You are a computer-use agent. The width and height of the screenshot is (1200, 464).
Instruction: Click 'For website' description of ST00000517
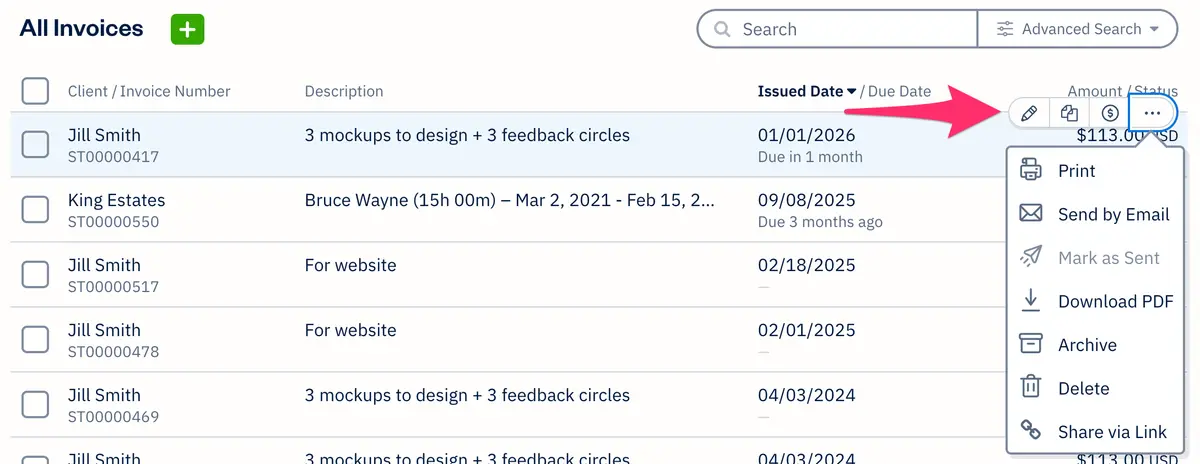tap(350, 265)
